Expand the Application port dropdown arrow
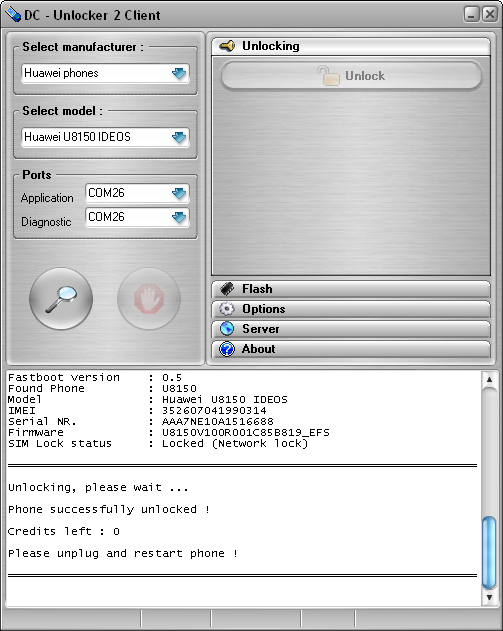Image resolution: width=503 pixels, height=631 pixels. pyautogui.click(x=179, y=193)
